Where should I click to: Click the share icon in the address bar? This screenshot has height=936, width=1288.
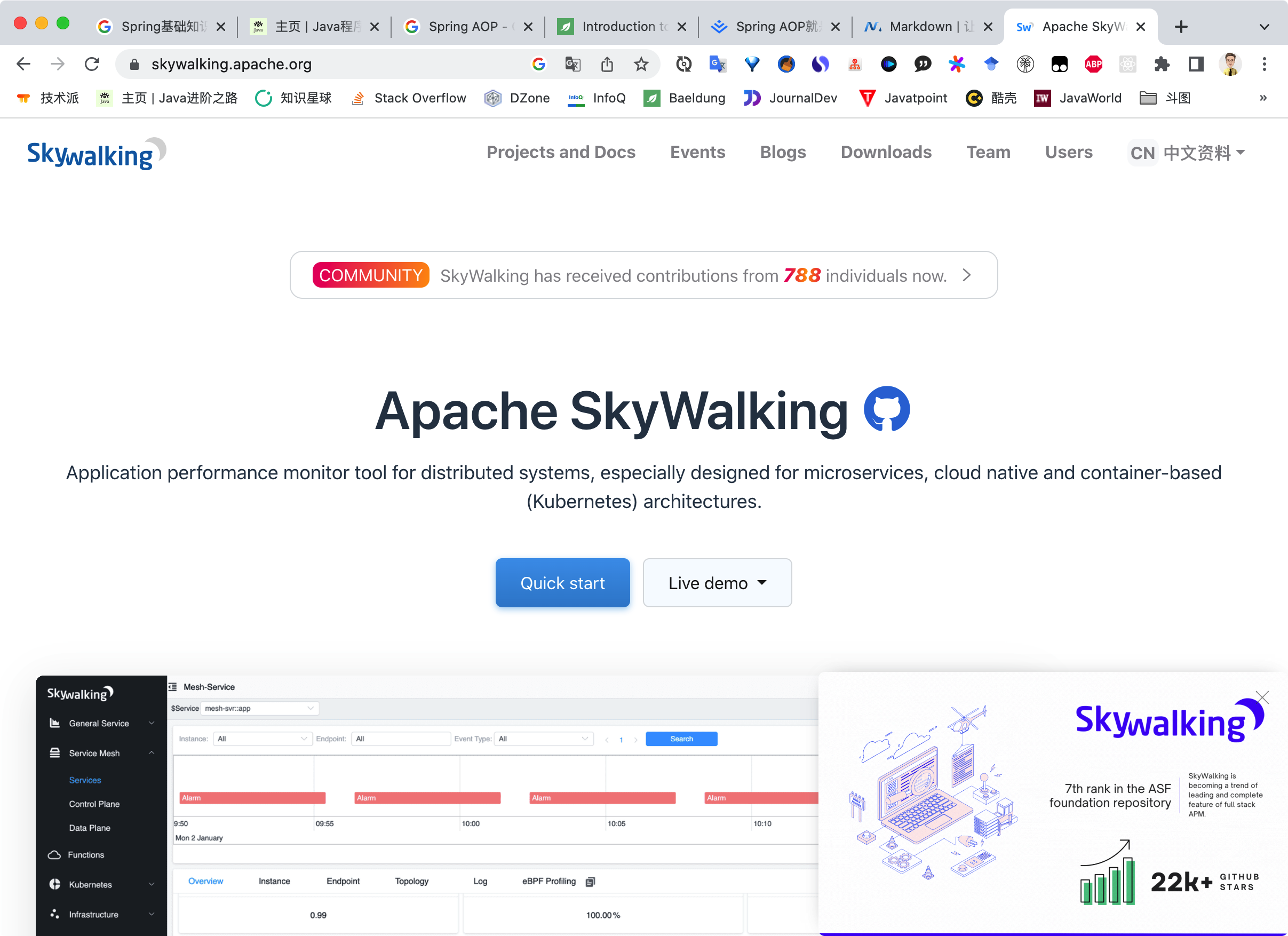(607, 64)
